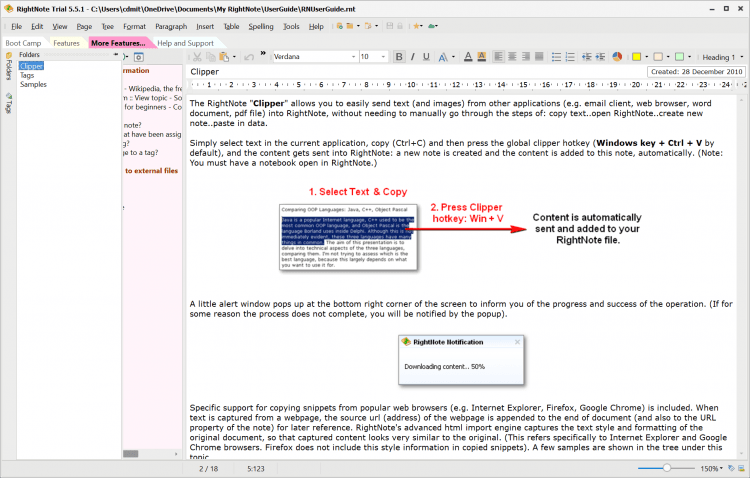Click the font color 'A' icon
750x478 pixels.
[x=468, y=57]
